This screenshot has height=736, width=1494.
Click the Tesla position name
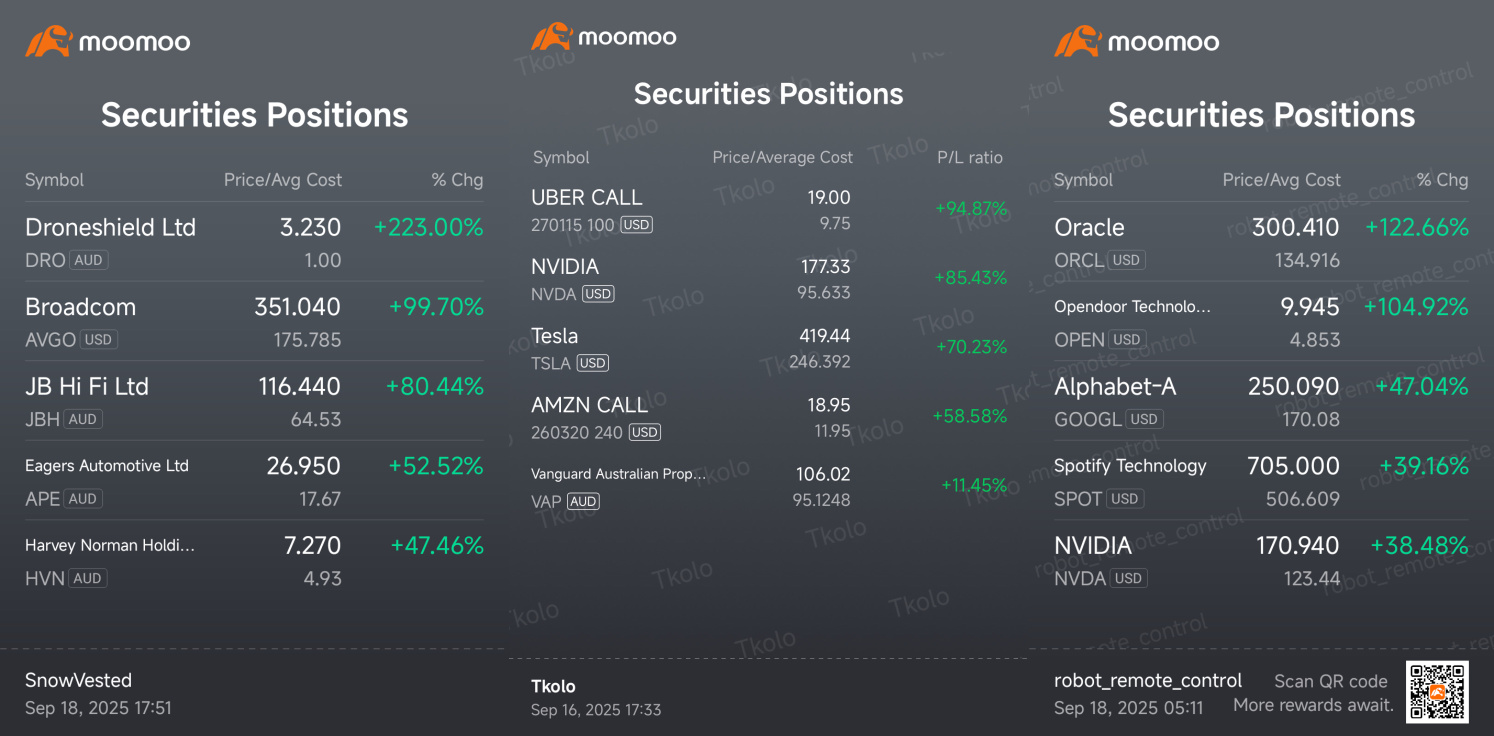point(555,336)
